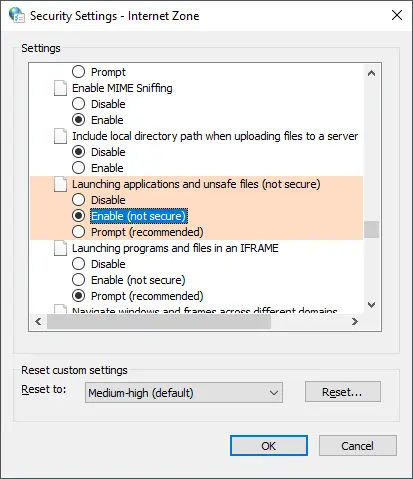The height and width of the screenshot is (479, 413).
Task: Click the page icon beside Include local directory path
Action: [60, 136]
